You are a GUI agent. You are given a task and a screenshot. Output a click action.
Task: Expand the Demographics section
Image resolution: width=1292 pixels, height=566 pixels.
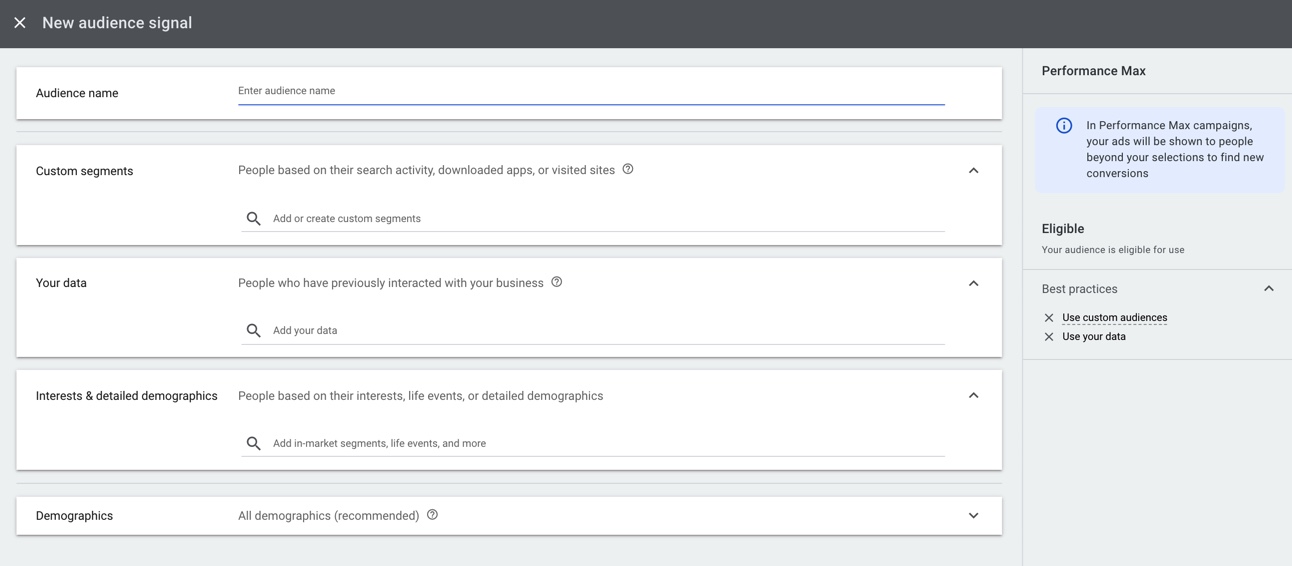973,516
